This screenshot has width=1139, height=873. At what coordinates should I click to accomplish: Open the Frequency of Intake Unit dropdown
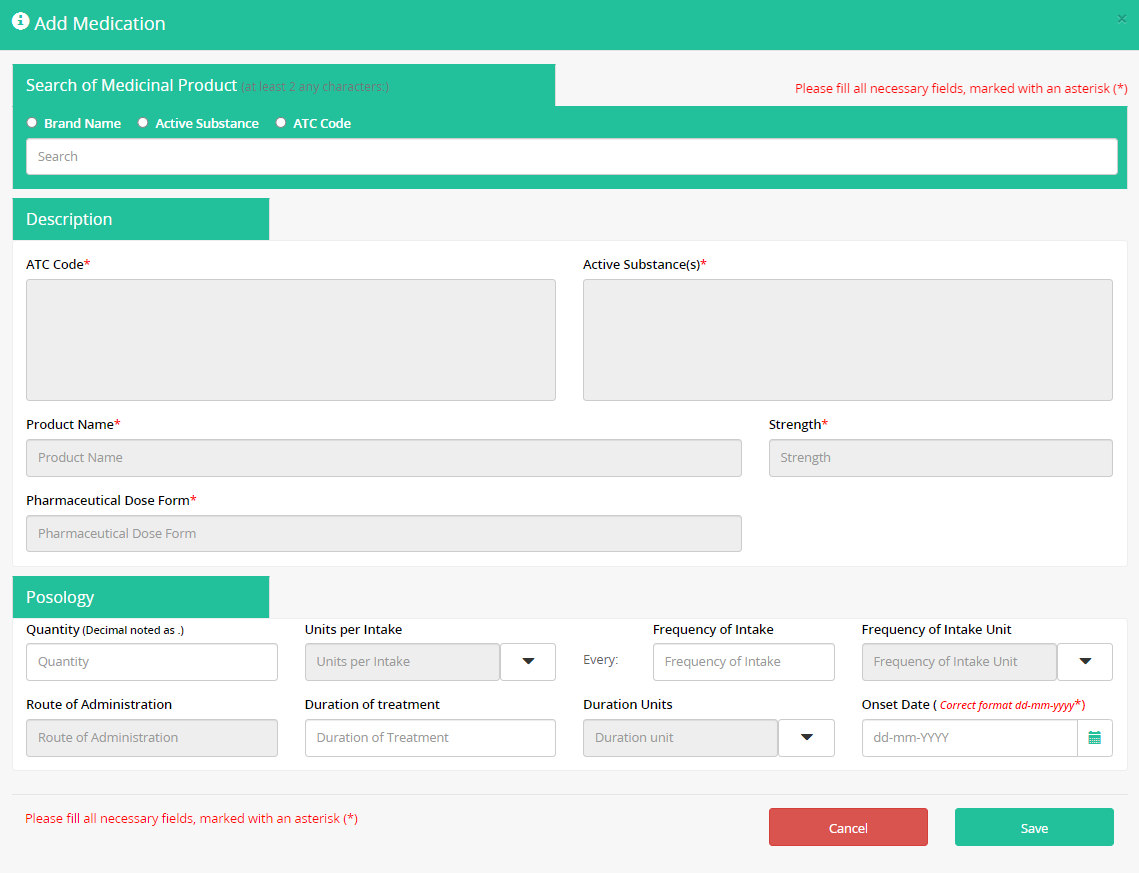click(1085, 662)
